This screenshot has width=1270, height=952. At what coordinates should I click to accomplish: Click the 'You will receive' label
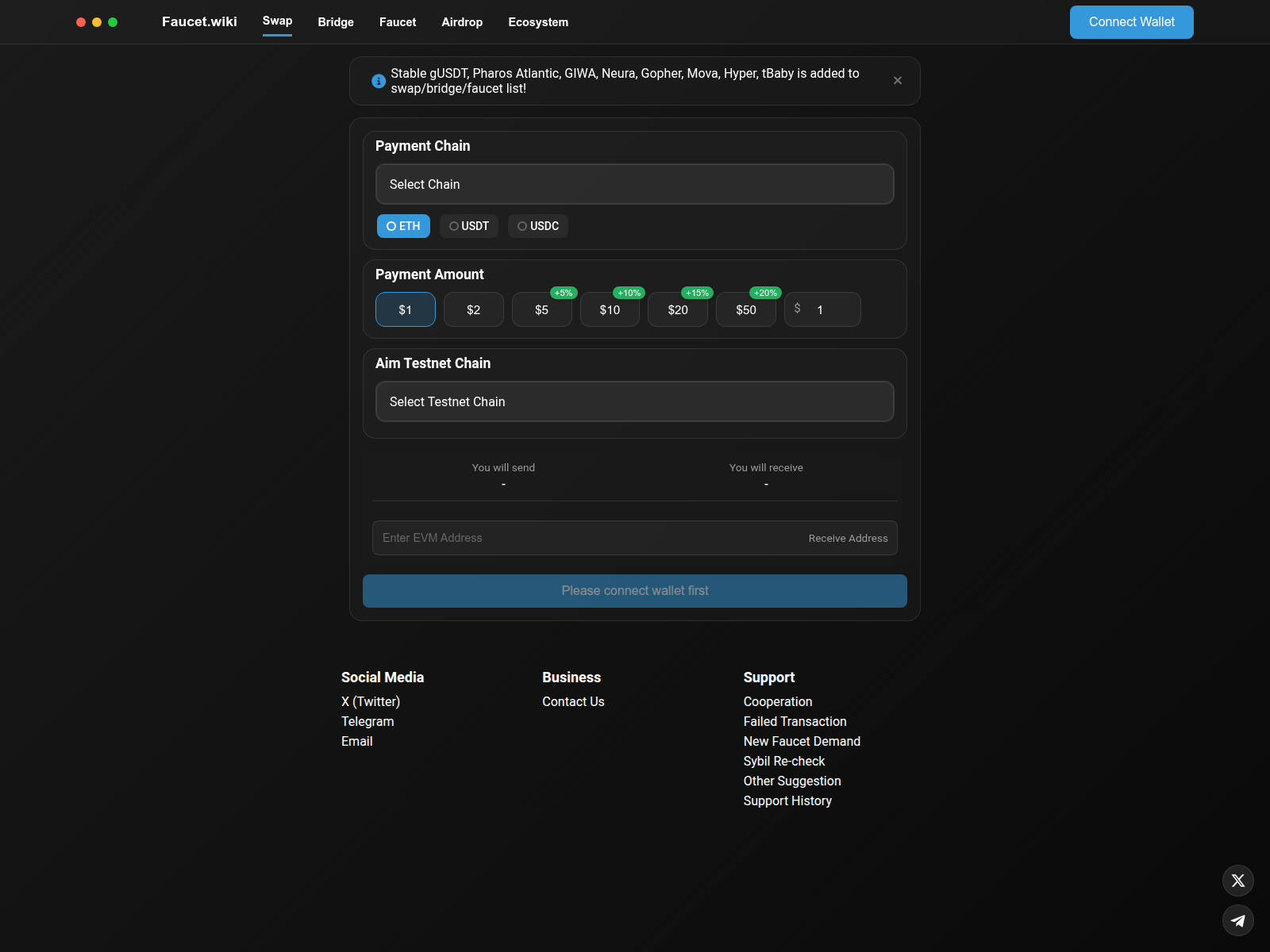pyautogui.click(x=766, y=468)
